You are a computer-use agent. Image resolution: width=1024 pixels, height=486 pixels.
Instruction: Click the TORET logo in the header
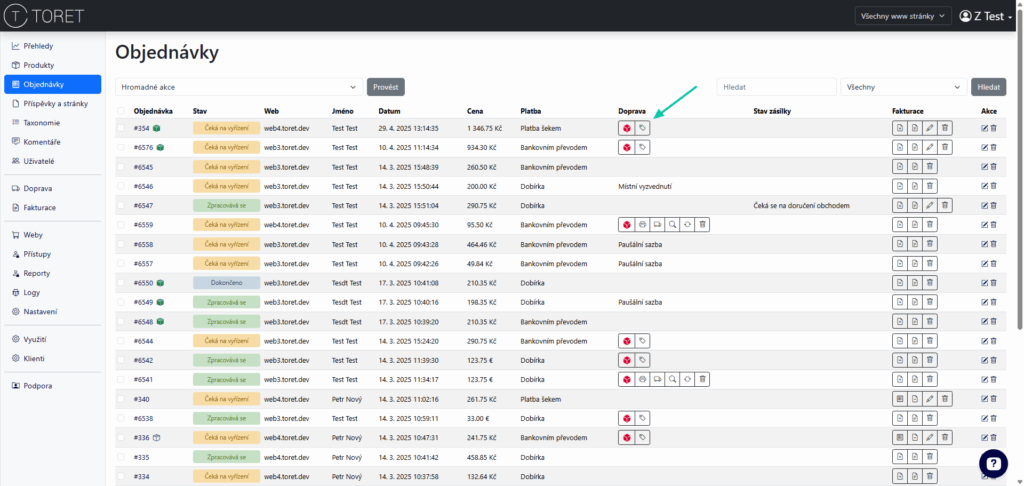click(44, 16)
